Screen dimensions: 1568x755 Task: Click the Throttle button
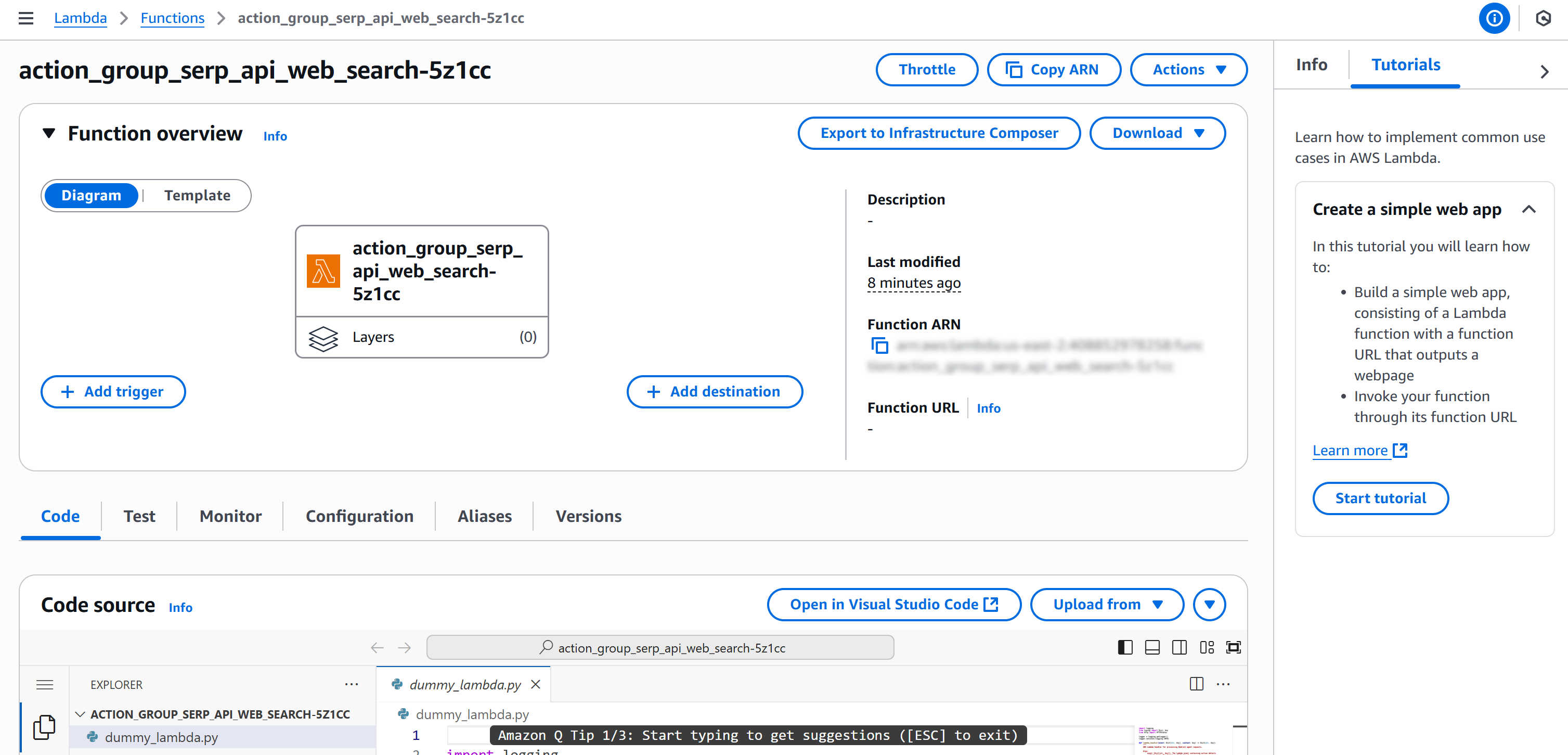tap(926, 69)
